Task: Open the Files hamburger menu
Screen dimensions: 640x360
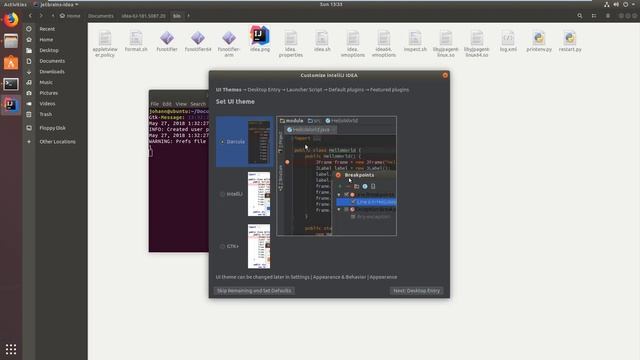Action: click(608, 16)
